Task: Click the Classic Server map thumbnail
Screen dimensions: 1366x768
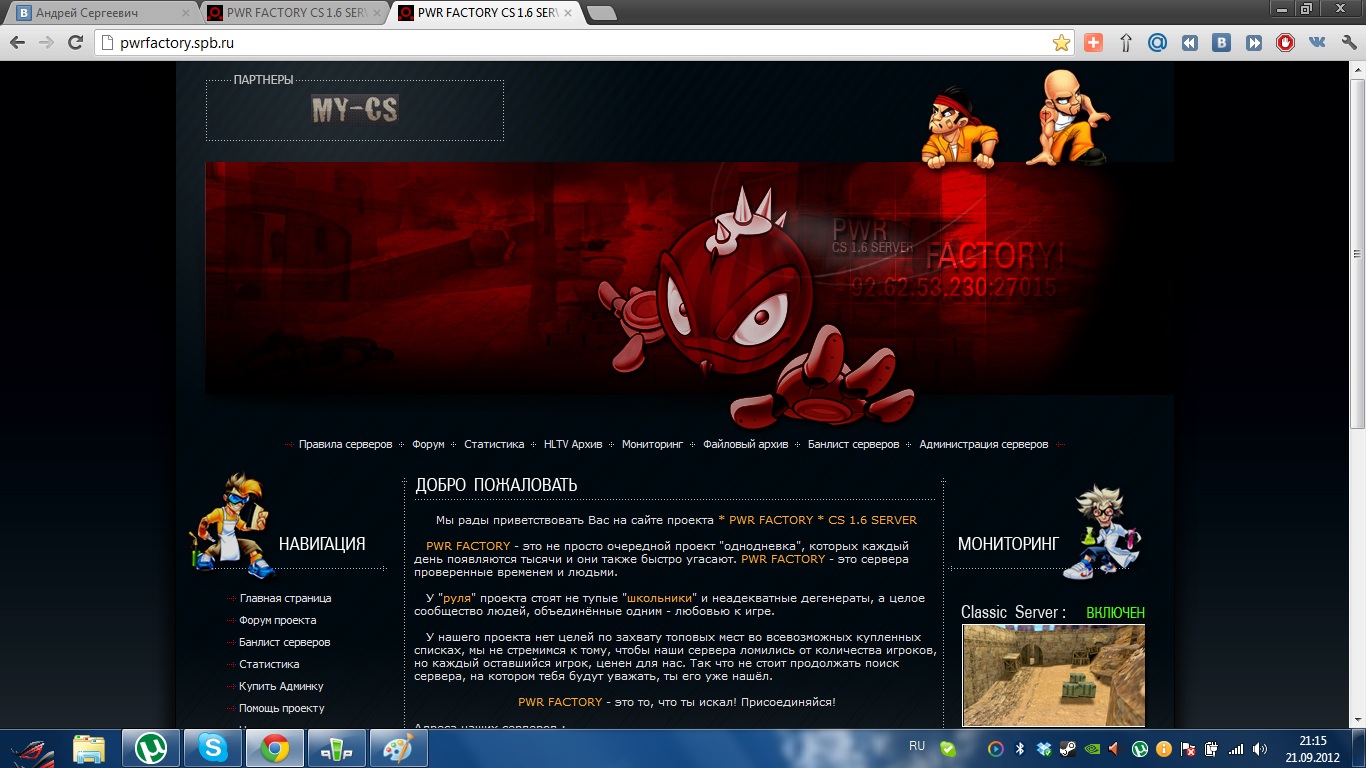Action: point(1053,675)
